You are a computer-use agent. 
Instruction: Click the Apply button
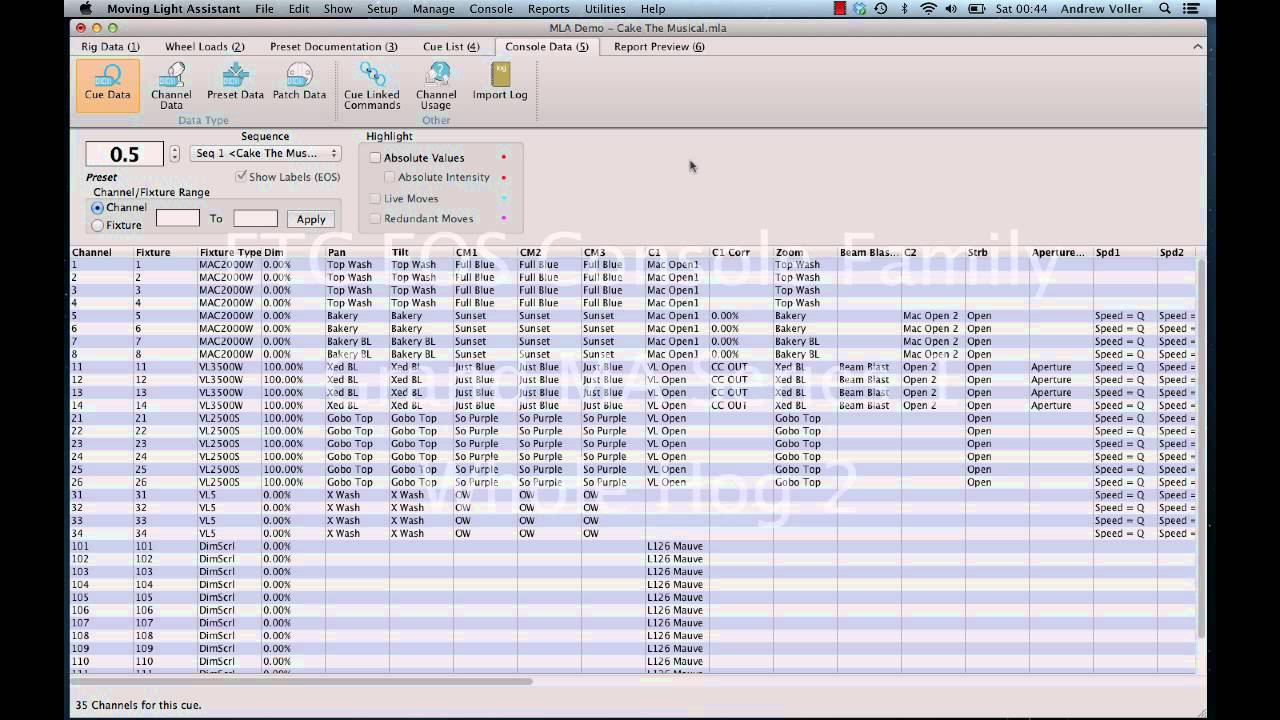click(311, 219)
